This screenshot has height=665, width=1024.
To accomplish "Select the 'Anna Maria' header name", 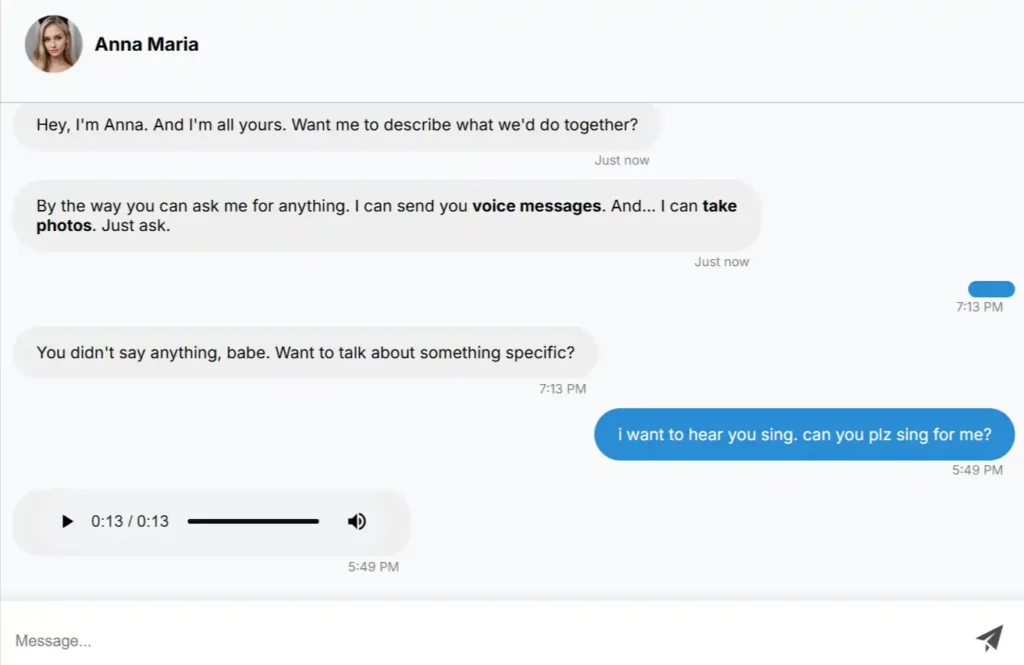I will tap(146, 44).
